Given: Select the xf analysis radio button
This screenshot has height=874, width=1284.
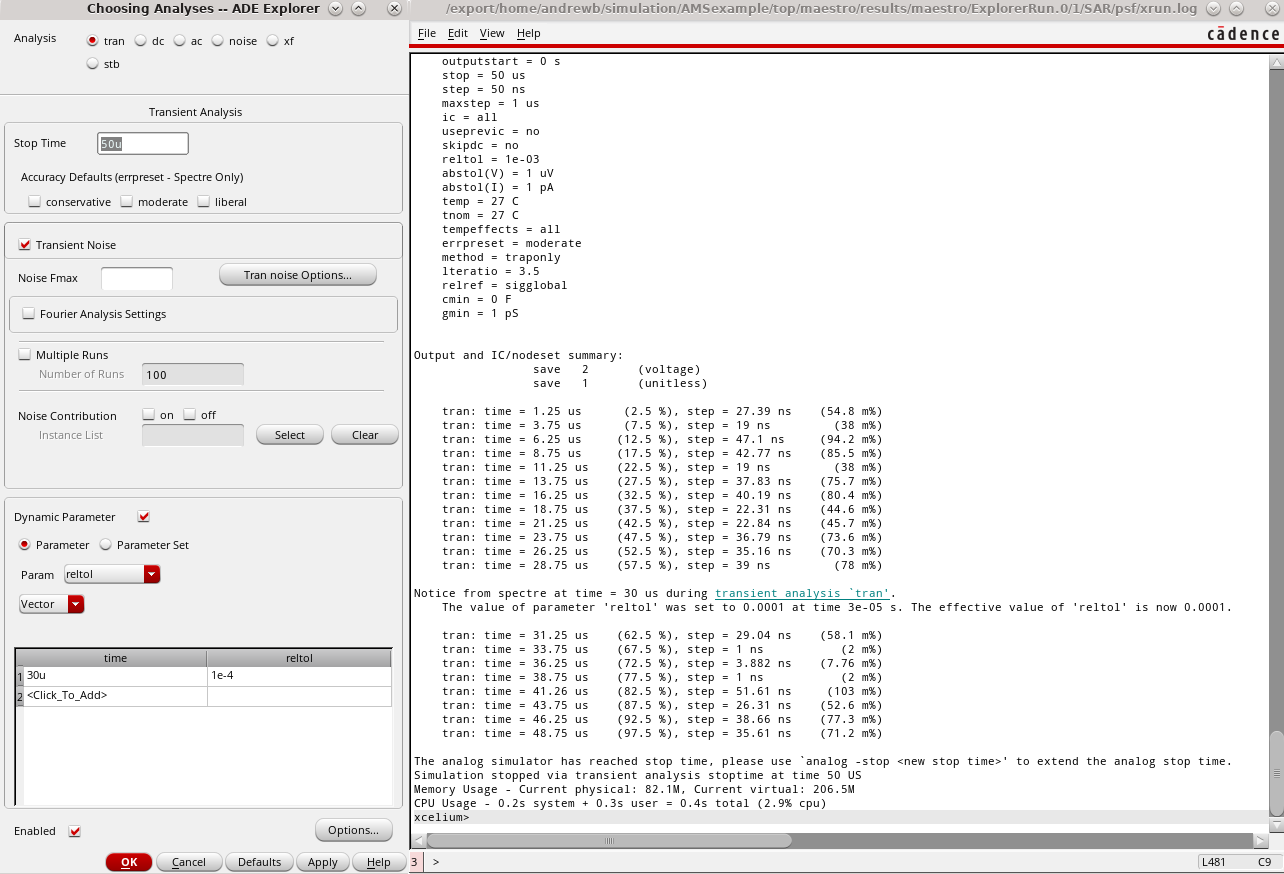Looking at the screenshot, I should click(x=273, y=42).
